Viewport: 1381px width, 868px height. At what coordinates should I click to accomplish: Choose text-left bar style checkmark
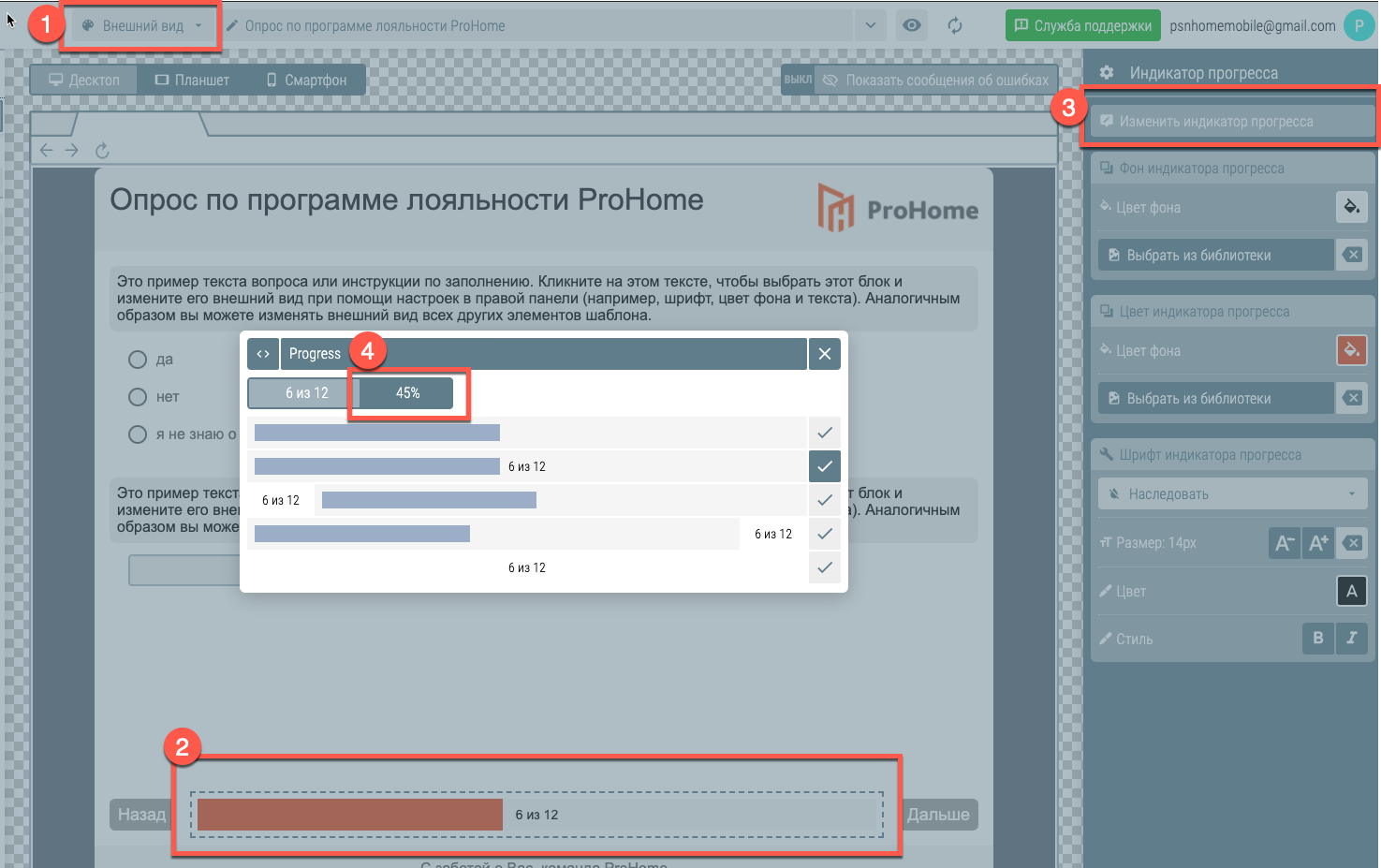click(x=825, y=500)
